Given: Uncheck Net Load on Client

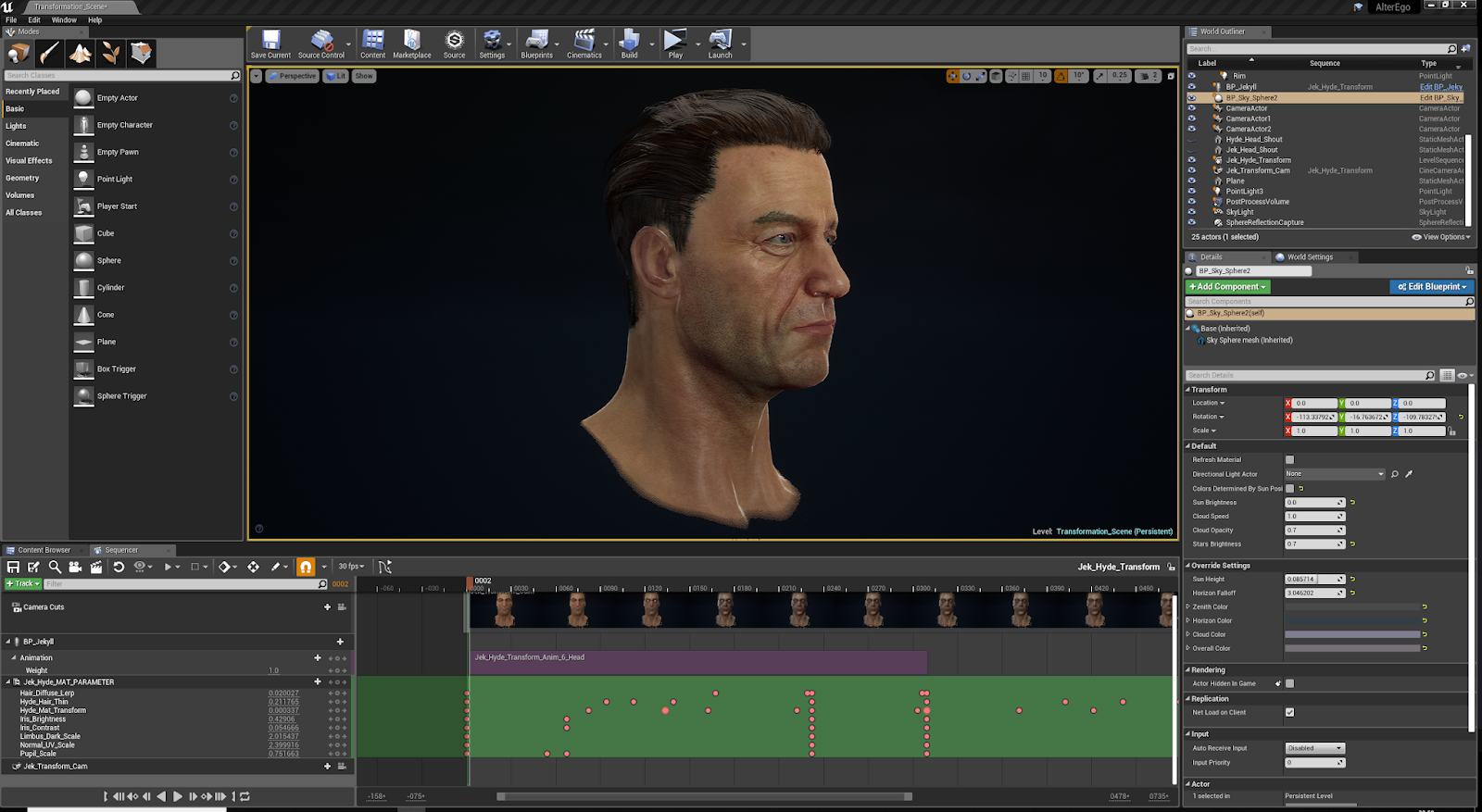Looking at the screenshot, I should [1289, 712].
